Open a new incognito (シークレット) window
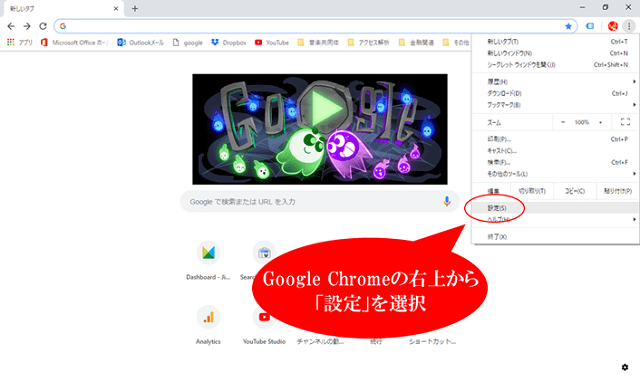 (x=555, y=64)
